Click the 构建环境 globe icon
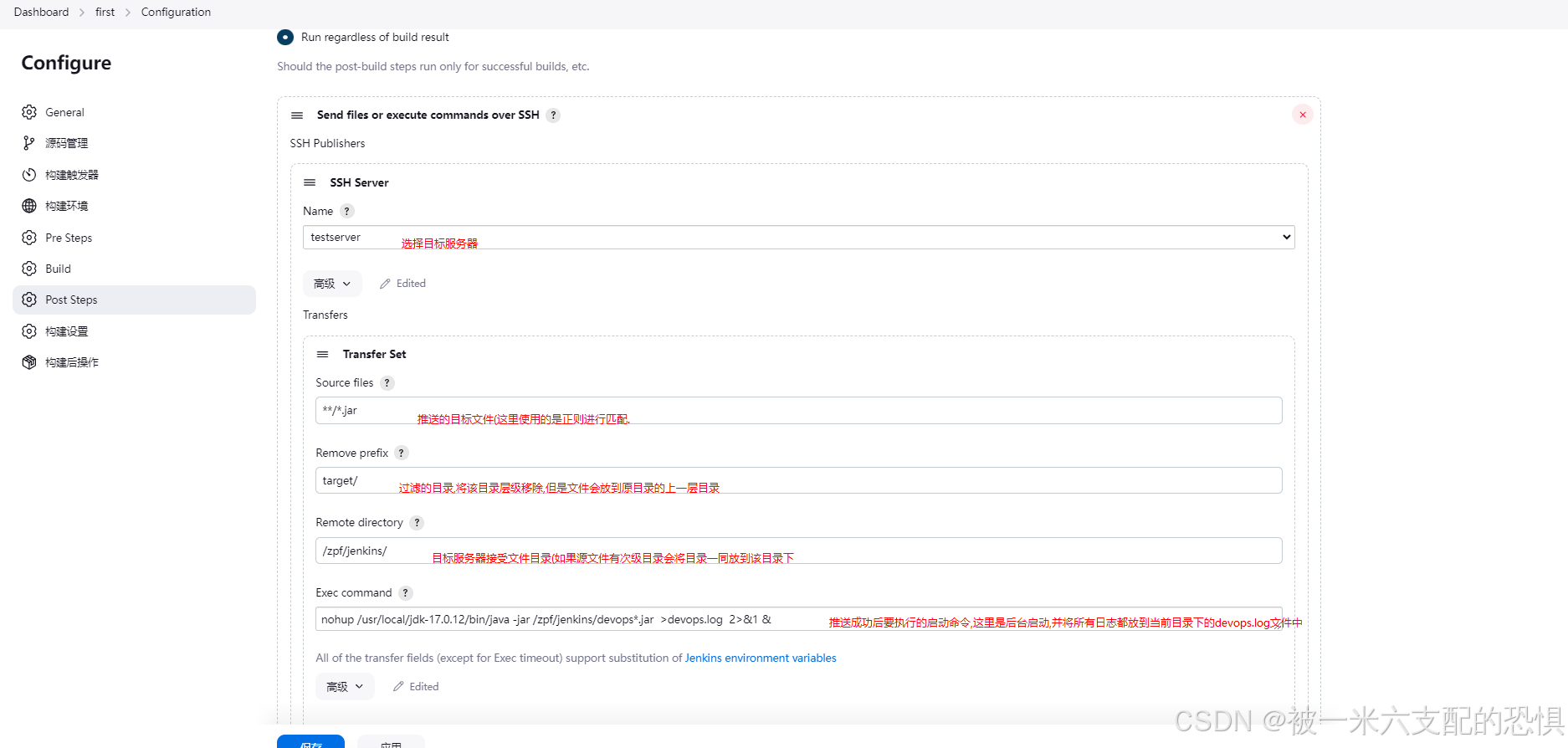The image size is (1568, 748). coord(29,206)
